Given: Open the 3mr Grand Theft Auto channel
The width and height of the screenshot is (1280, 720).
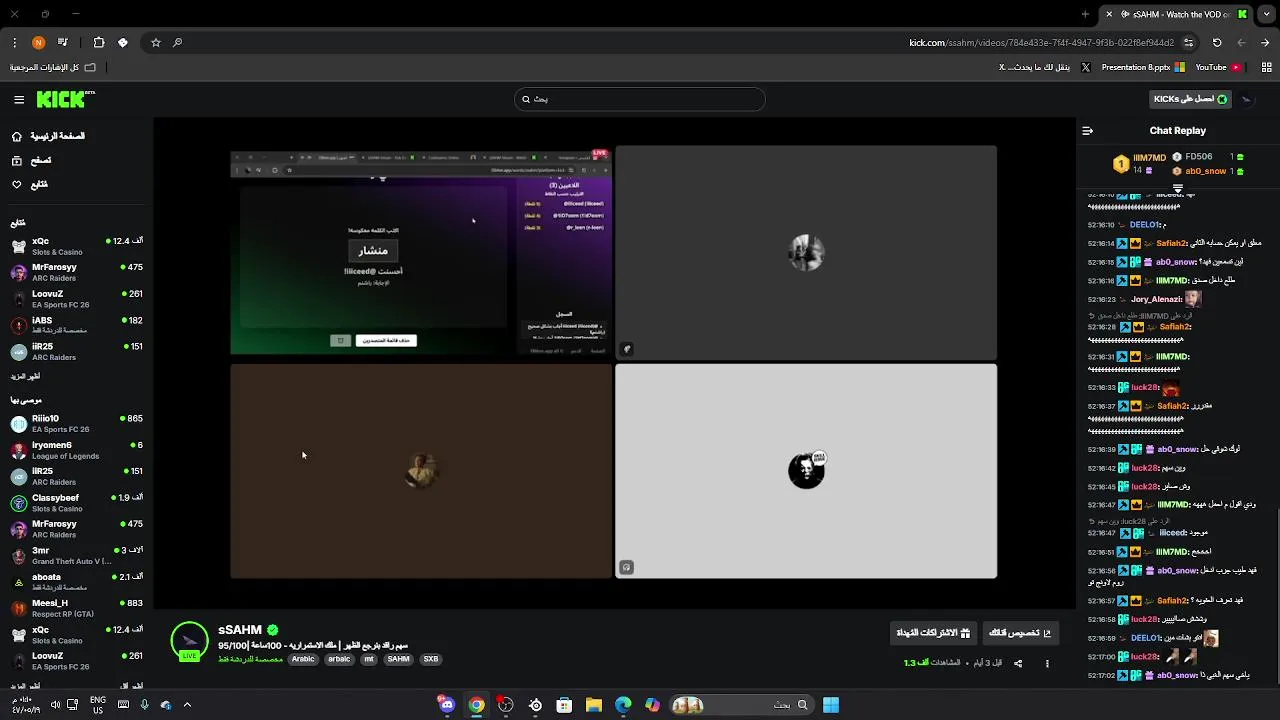Looking at the screenshot, I should [x=76, y=555].
